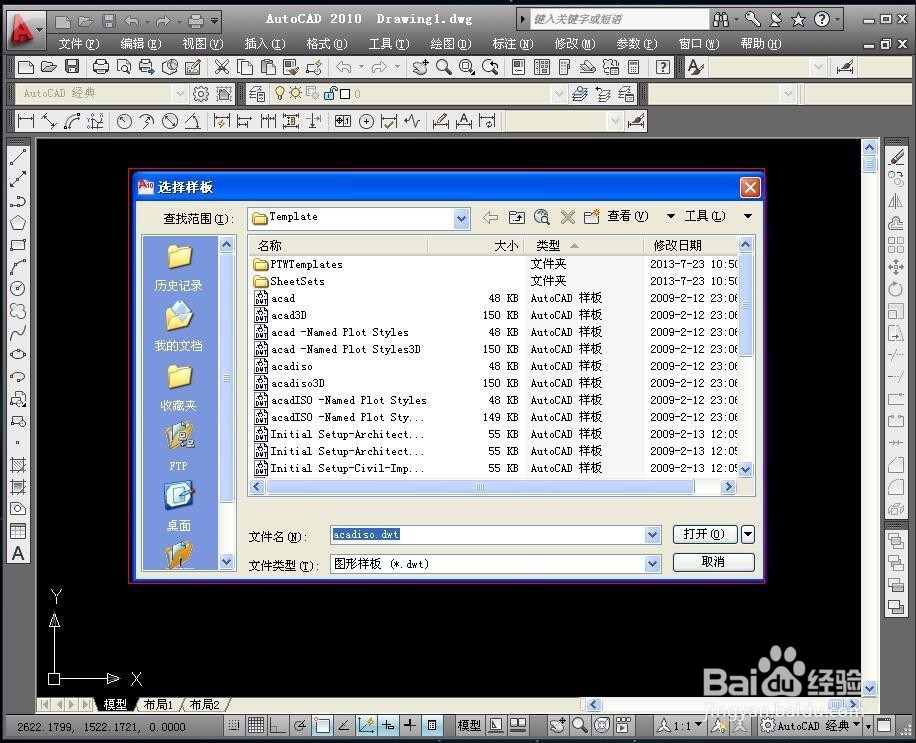Click the Save icon in standard toolbar
916x743 pixels.
(x=72, y=67)
